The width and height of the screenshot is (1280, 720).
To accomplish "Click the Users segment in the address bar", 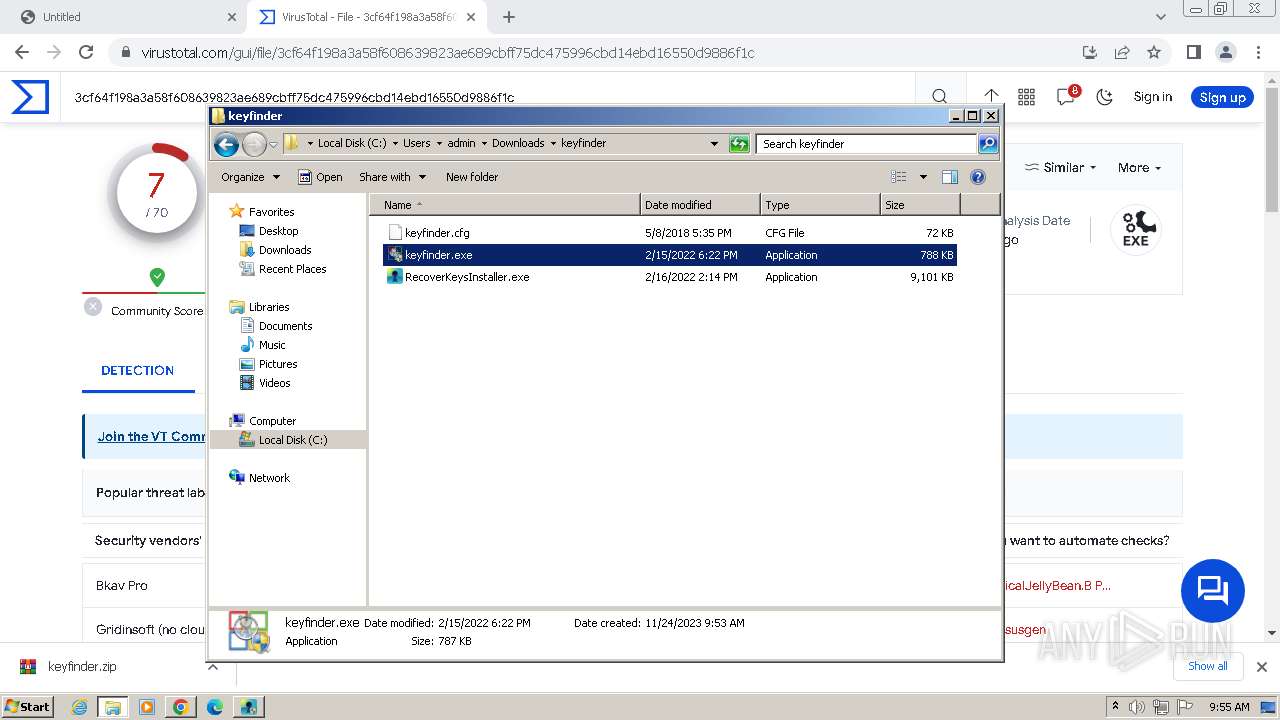I will (x=416, y=144).
